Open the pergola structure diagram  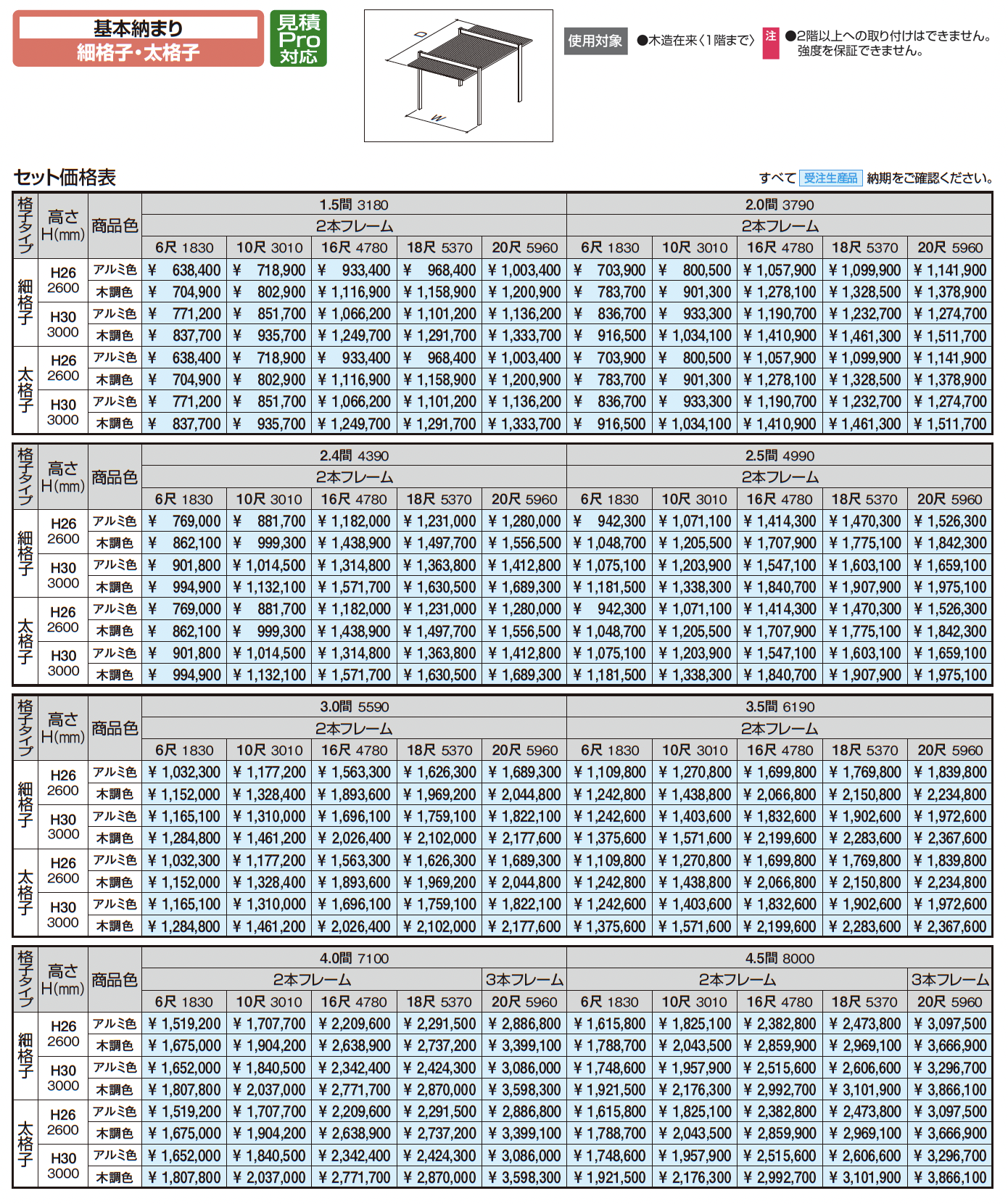(458, 75)
